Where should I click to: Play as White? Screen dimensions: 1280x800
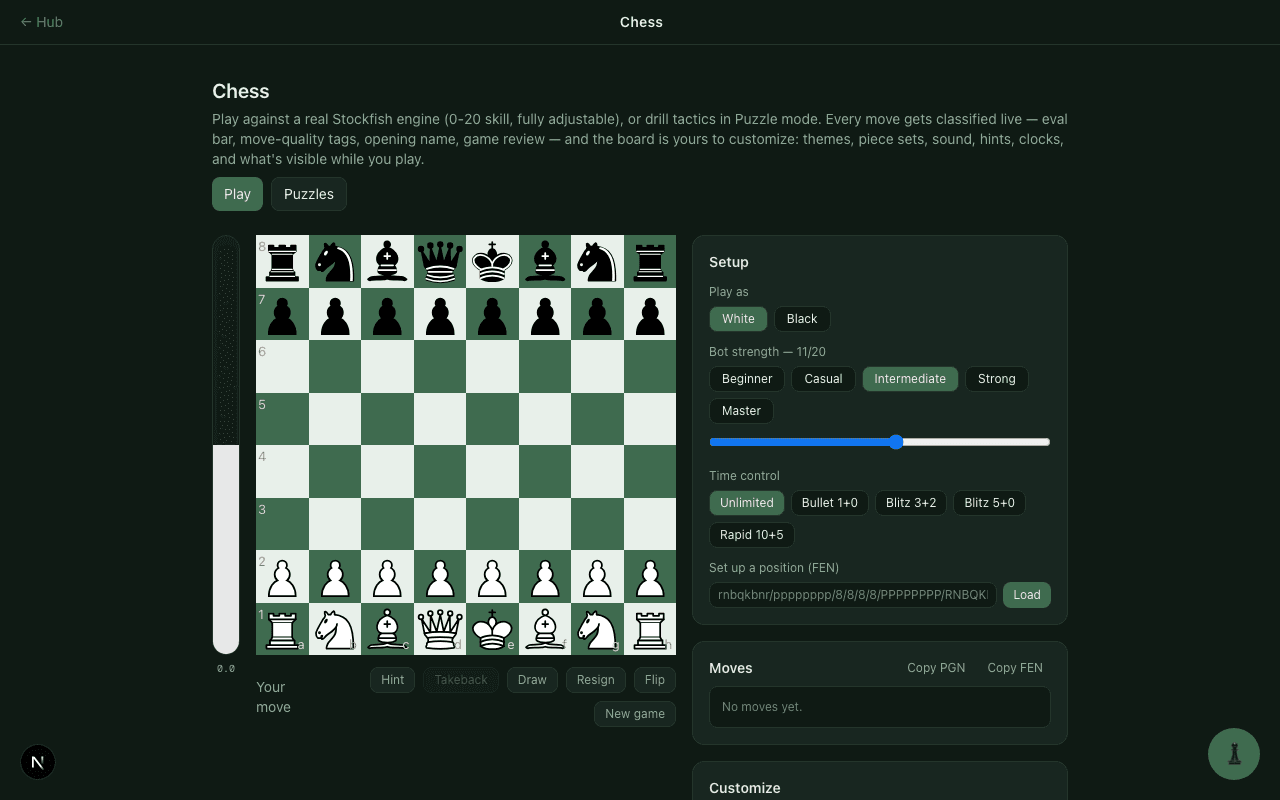point(738,319)
